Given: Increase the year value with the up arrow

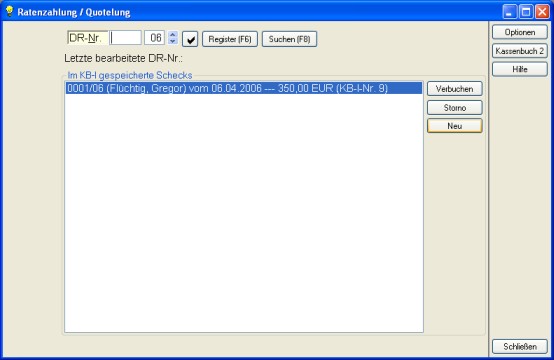Looking at the screenshot, I should point(173,35).
